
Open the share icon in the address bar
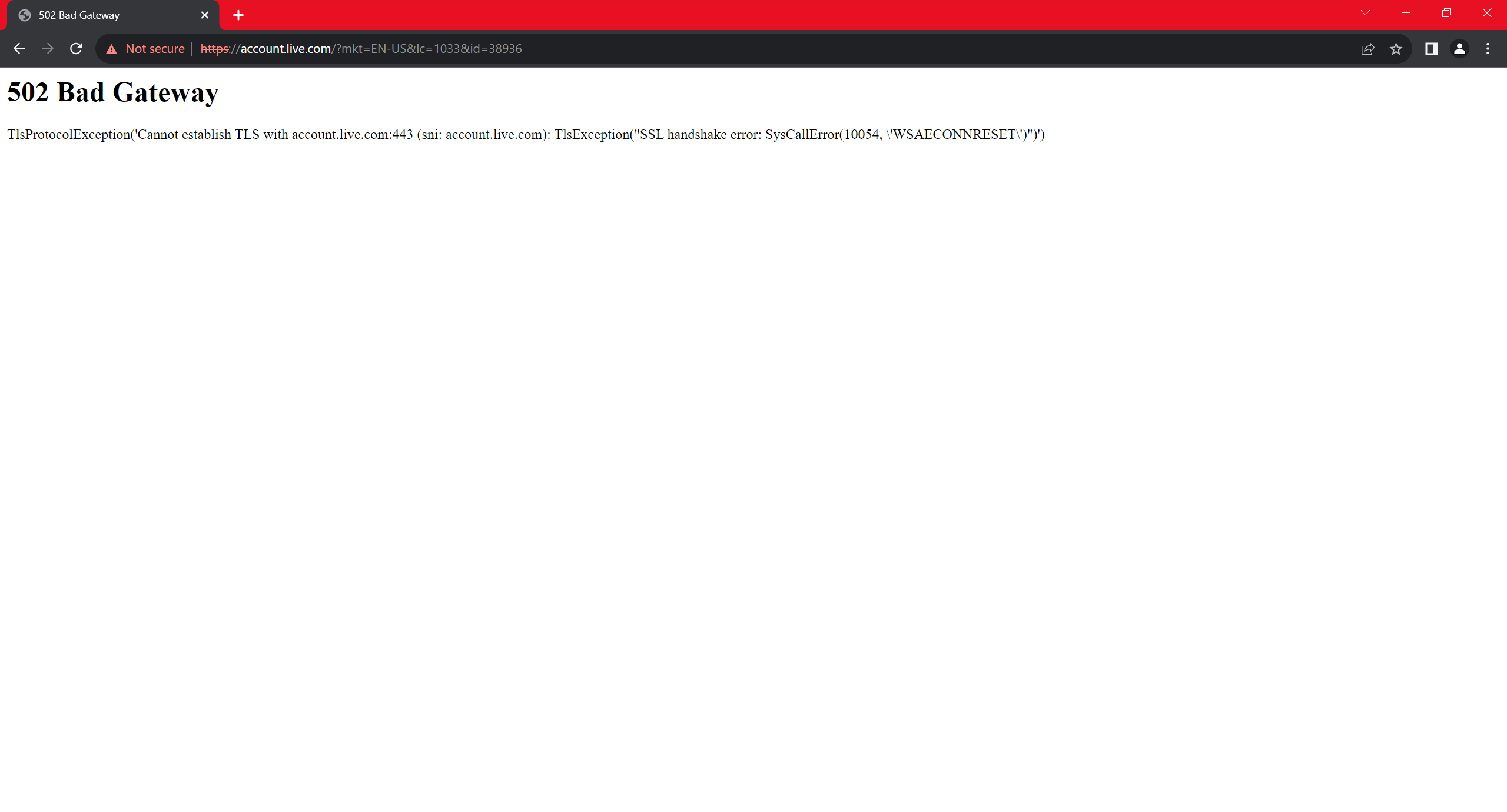pos(1368,49)
